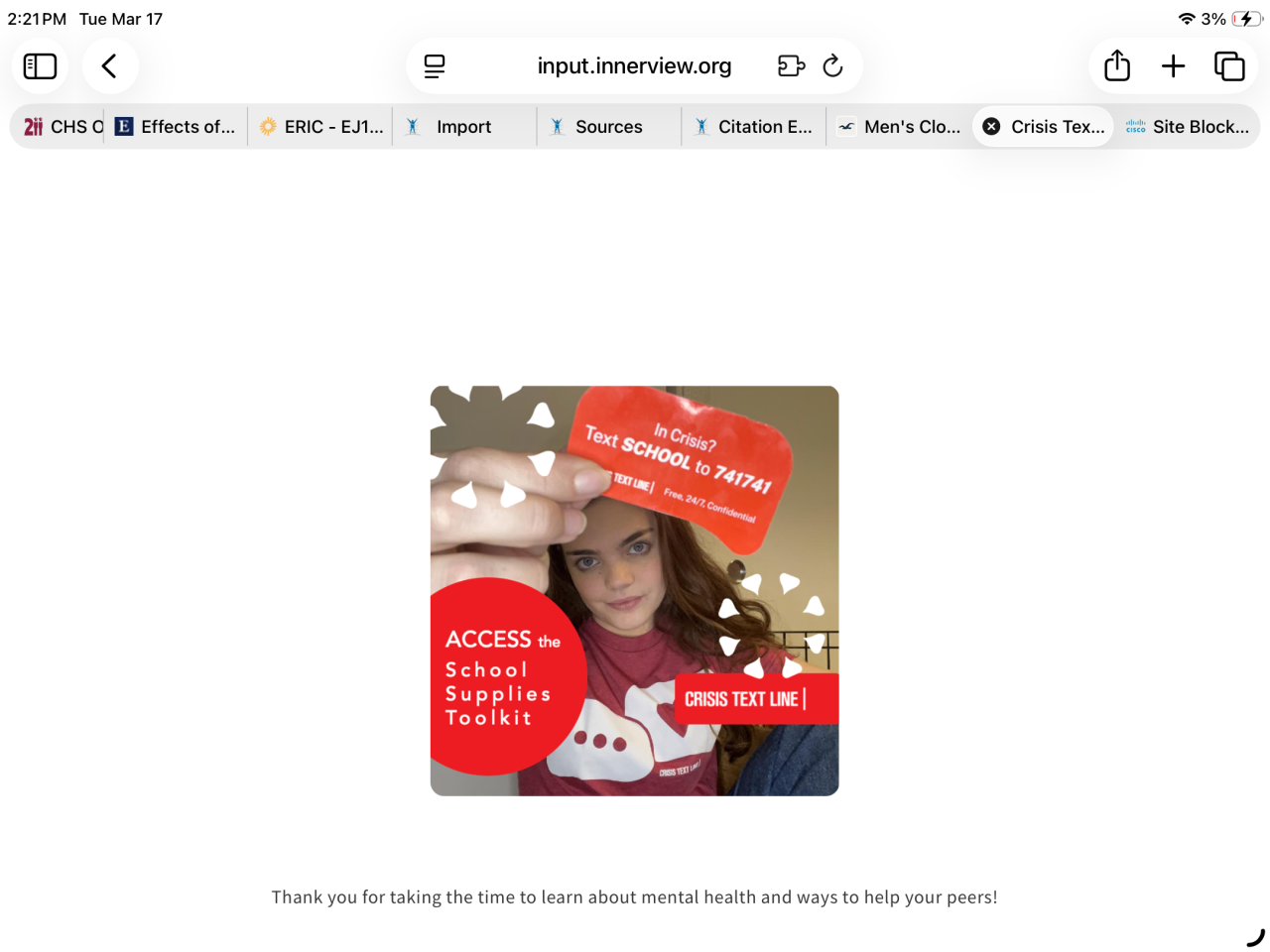Viewport: 1270px width, 952px height.
Task: Switch to the Effects of... tab
Action: (x=176, y=127)
